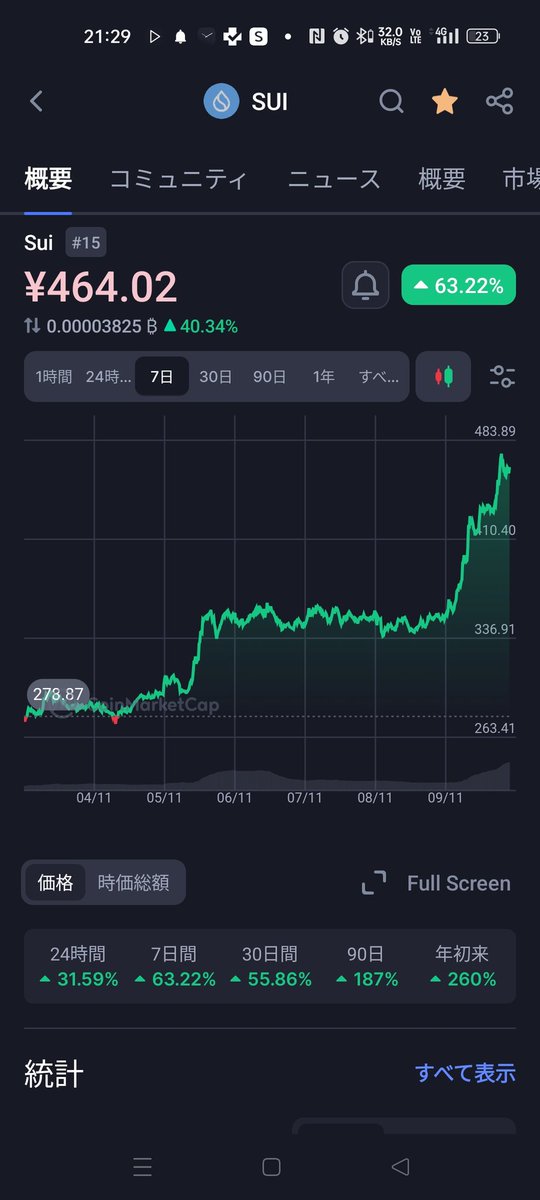This screenshot has width=540, height=1200.
Task: Select the 1時間 chart range
Action: (x=54, y=377)
